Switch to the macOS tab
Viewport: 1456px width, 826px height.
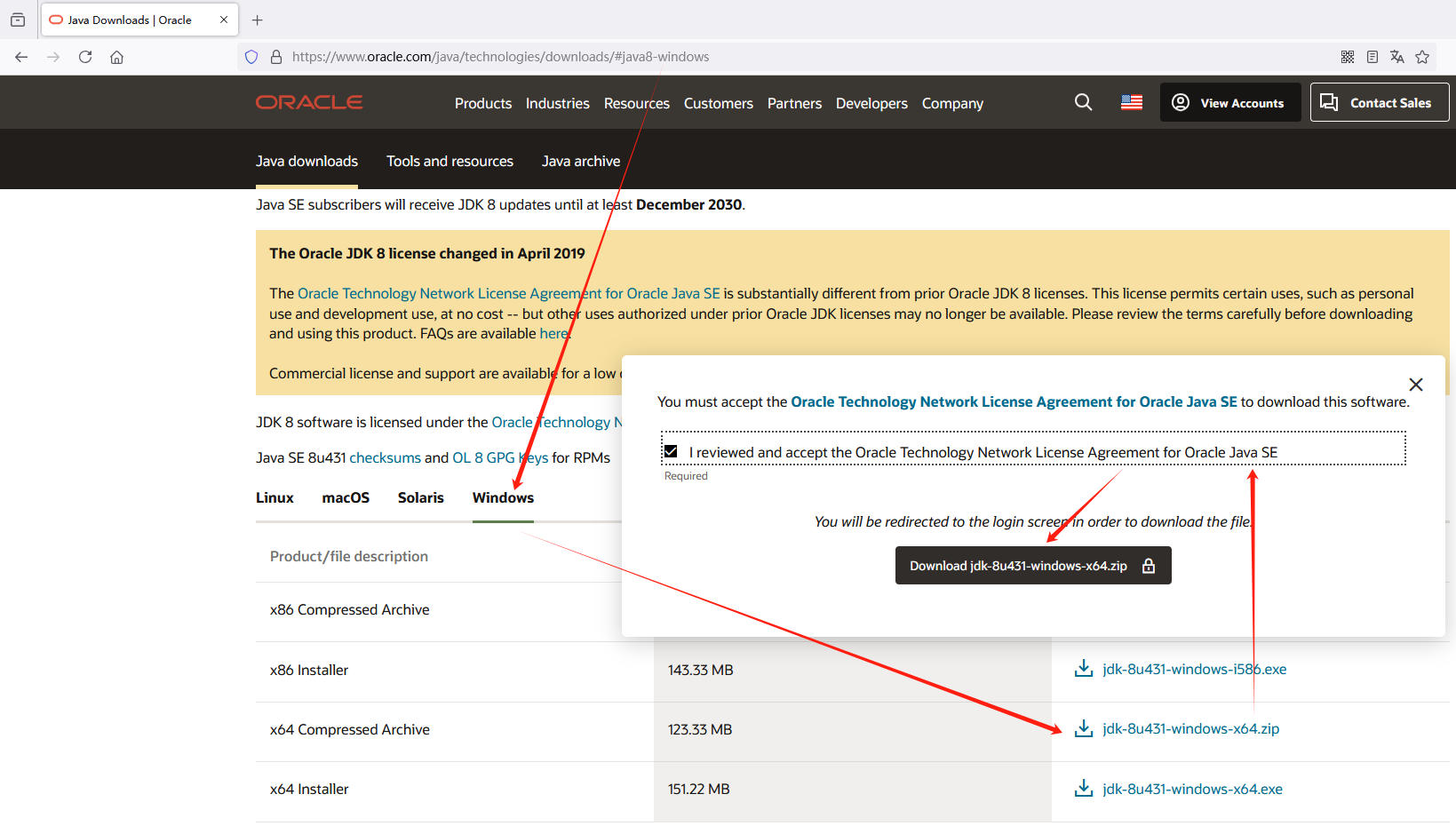pos(346,497)
